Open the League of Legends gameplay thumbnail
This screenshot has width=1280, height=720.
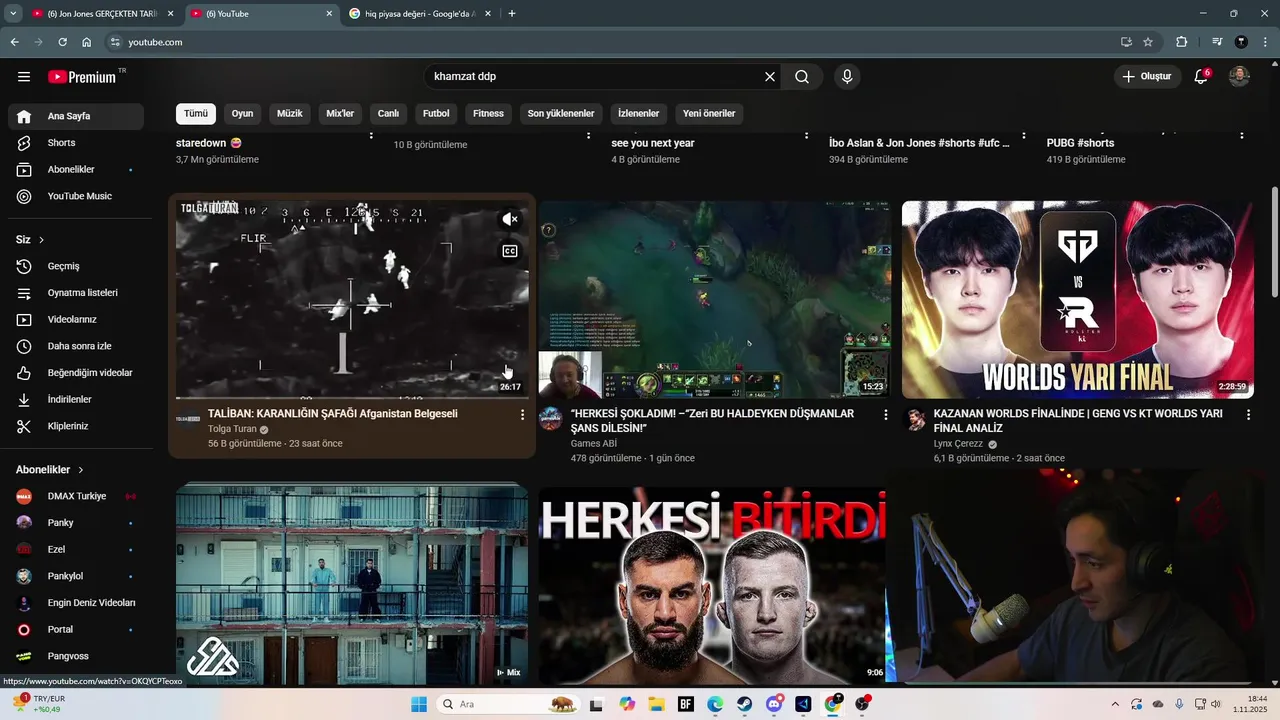715,299
